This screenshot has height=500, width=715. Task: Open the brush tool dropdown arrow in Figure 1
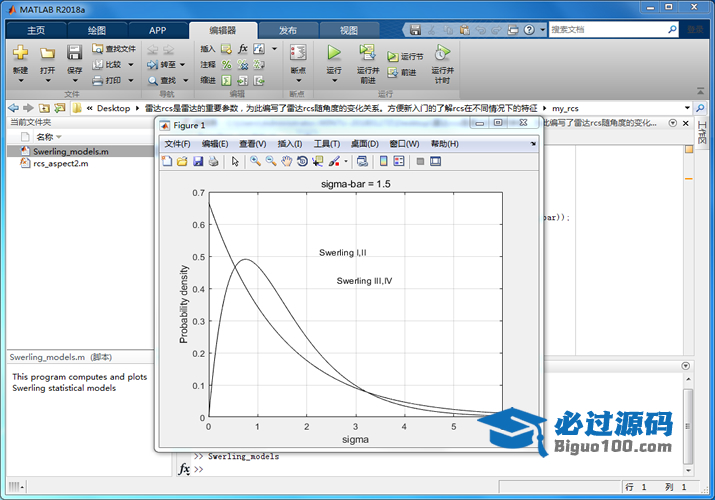[346, 161]
